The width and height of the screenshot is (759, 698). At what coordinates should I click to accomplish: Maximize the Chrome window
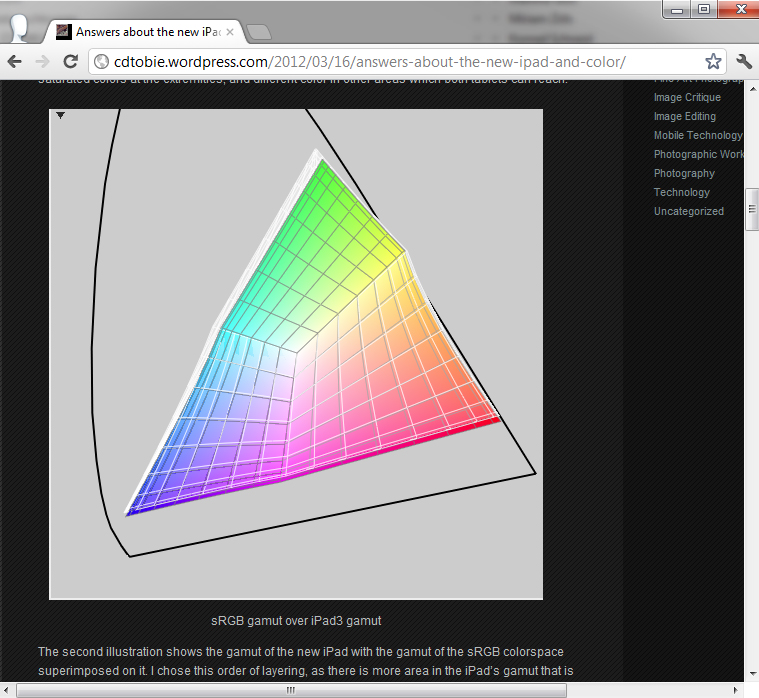[704, 10]
